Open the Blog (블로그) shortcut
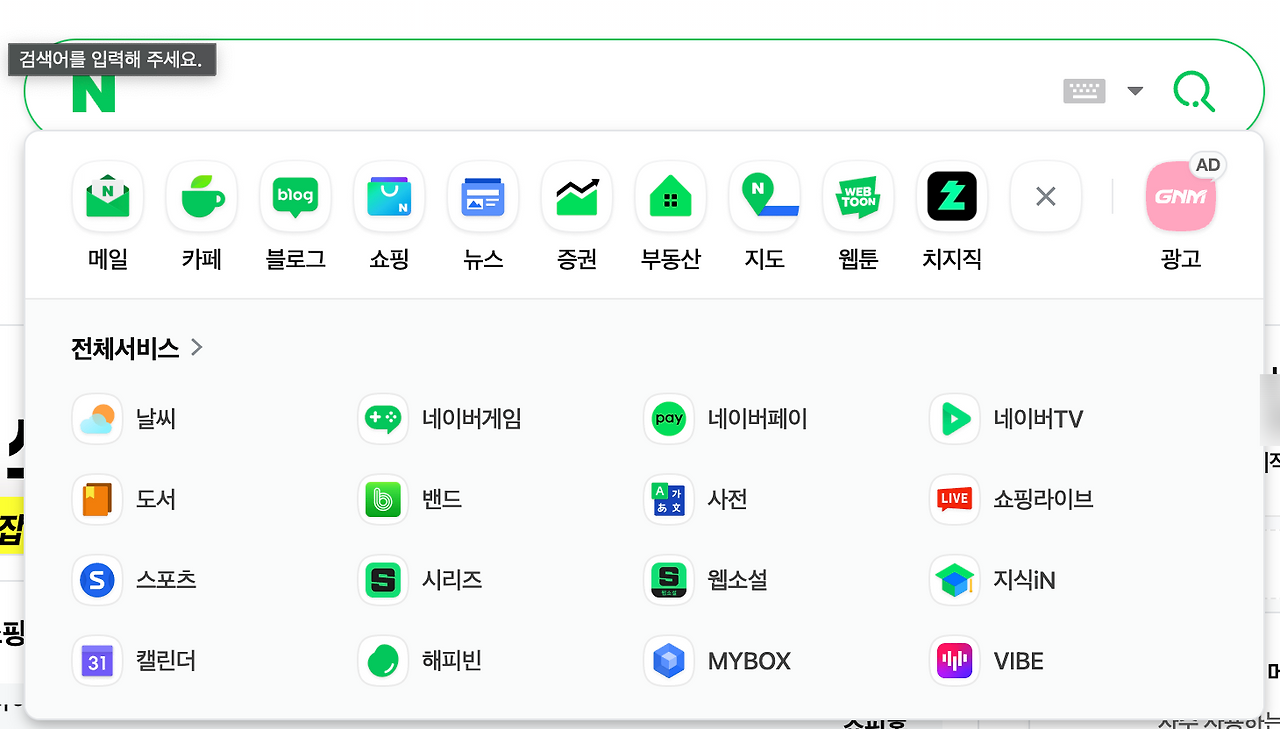The width and height of the screenshot is (1280, 729). point(295,217)
